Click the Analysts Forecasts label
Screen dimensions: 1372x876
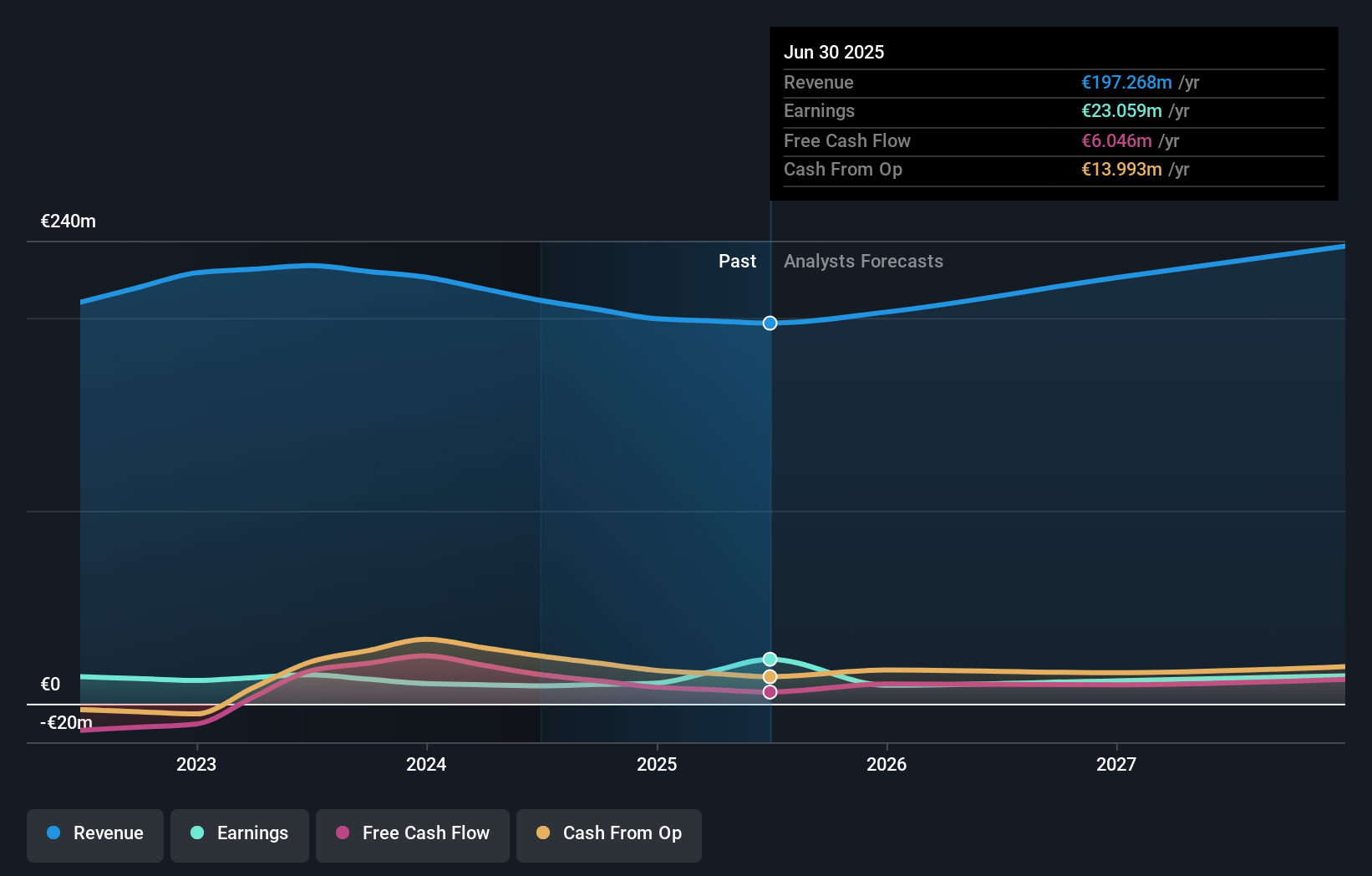coord(863,262)
